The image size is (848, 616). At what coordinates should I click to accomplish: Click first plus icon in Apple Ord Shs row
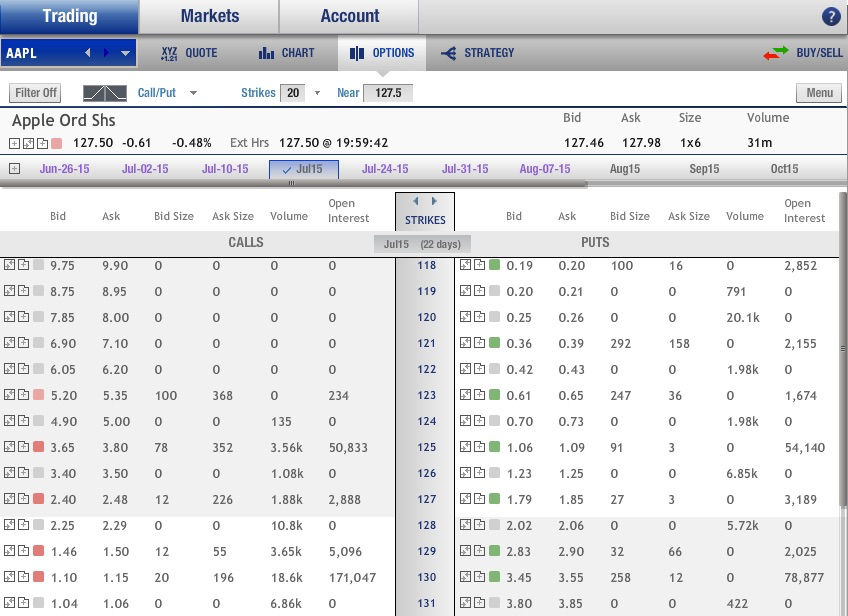coord(15,143)
